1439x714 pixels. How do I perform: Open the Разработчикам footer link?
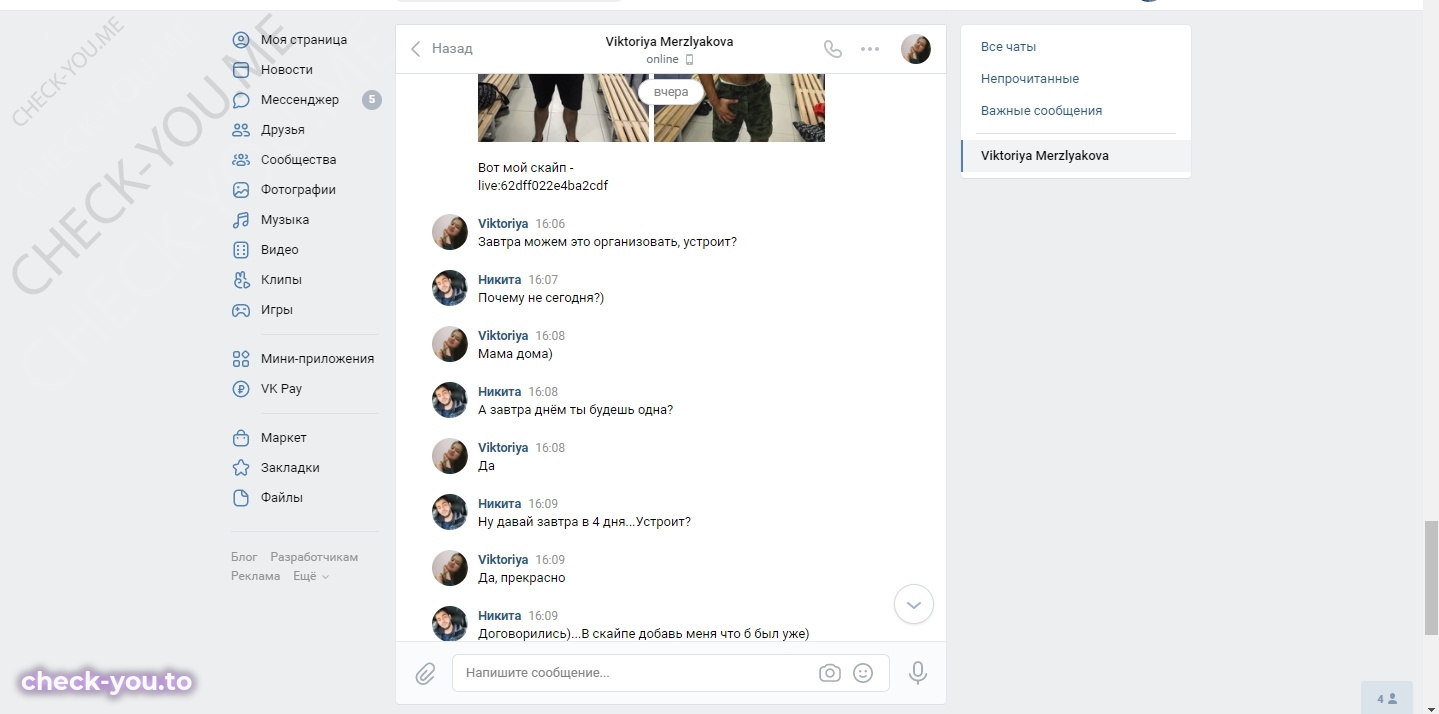point(314,557)
